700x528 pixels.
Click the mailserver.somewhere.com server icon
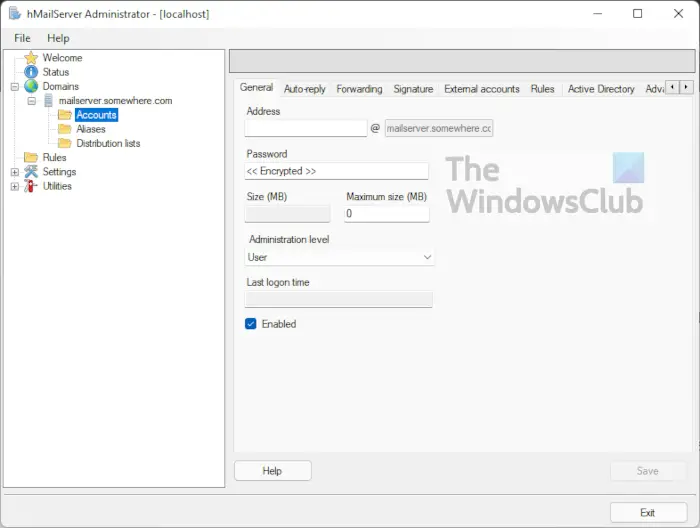point(48,101)
